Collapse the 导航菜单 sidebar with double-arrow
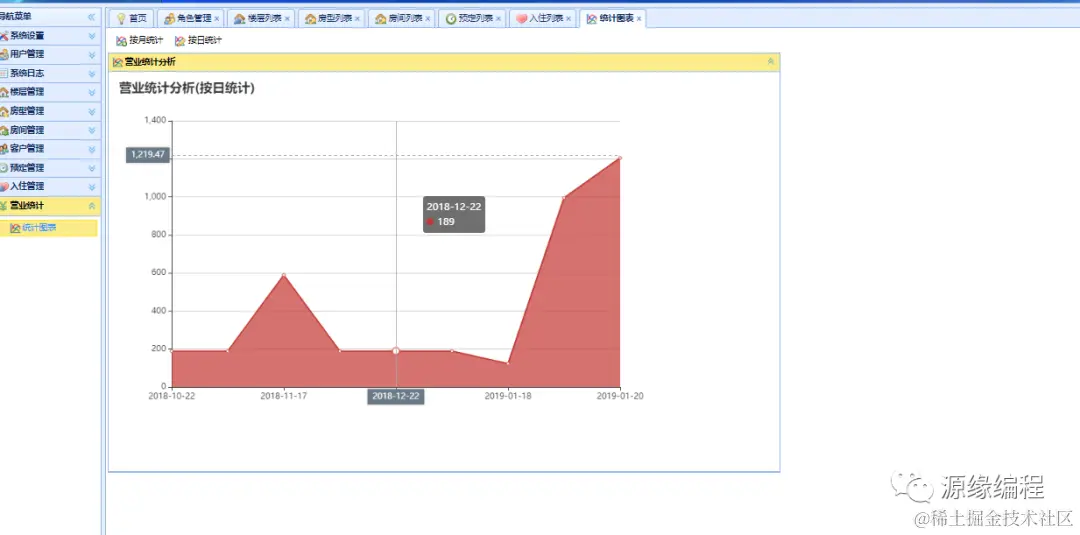This screenshot has width=1080, height=535. point(91,17)
